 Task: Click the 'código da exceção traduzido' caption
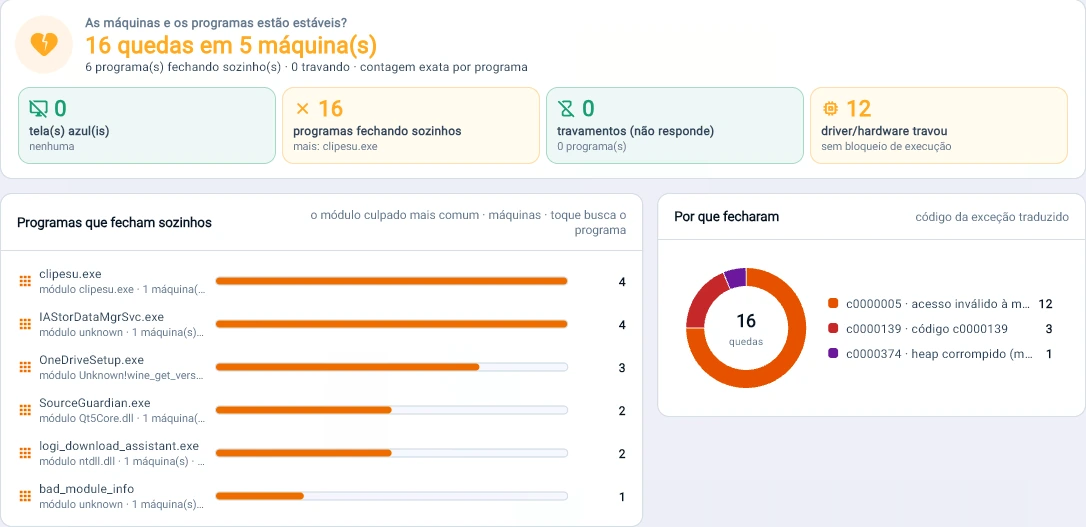tap(992, 217)
